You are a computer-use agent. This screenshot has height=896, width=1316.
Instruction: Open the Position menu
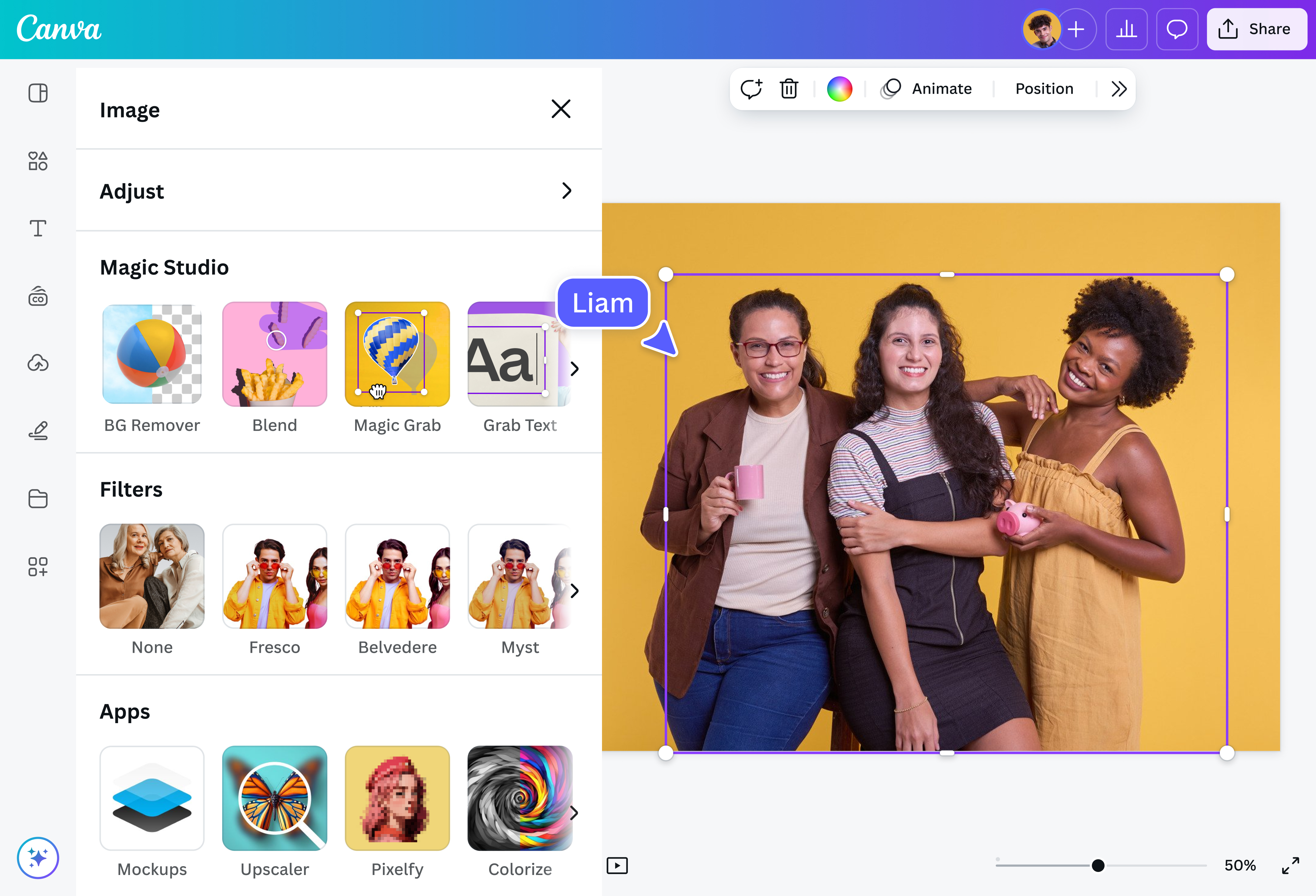(1044, 89)
